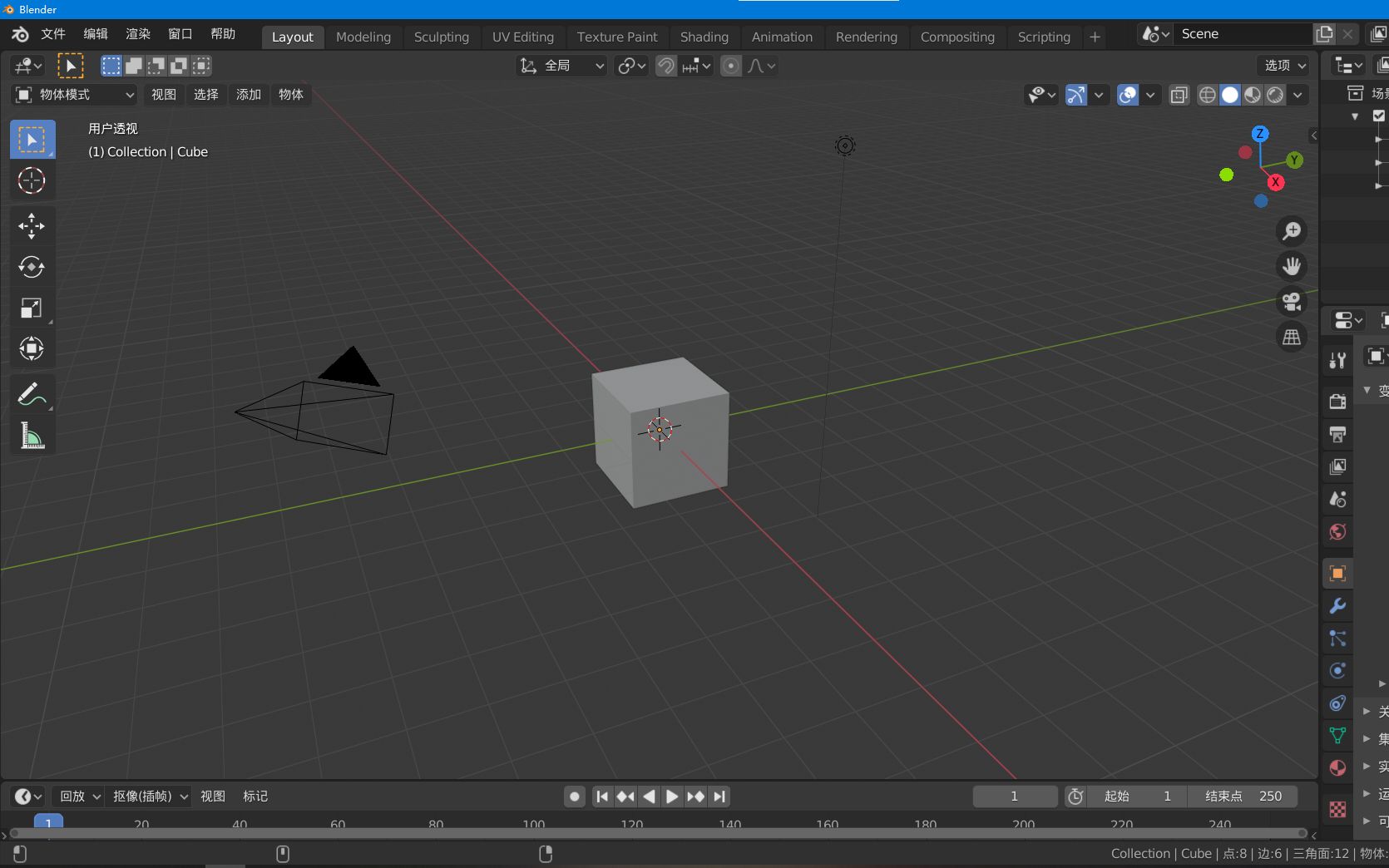Image resolution: width=1389 pixels, height=868 pixels.
Task: Switch to the Shading workspace tab
Action: (x=704, y=37)
